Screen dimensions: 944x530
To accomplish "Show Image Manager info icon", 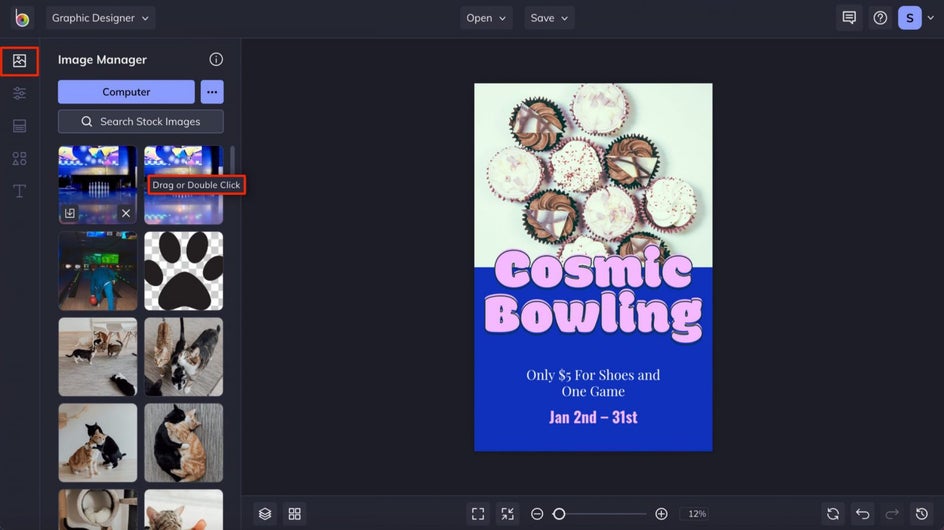I will [216, 59].
